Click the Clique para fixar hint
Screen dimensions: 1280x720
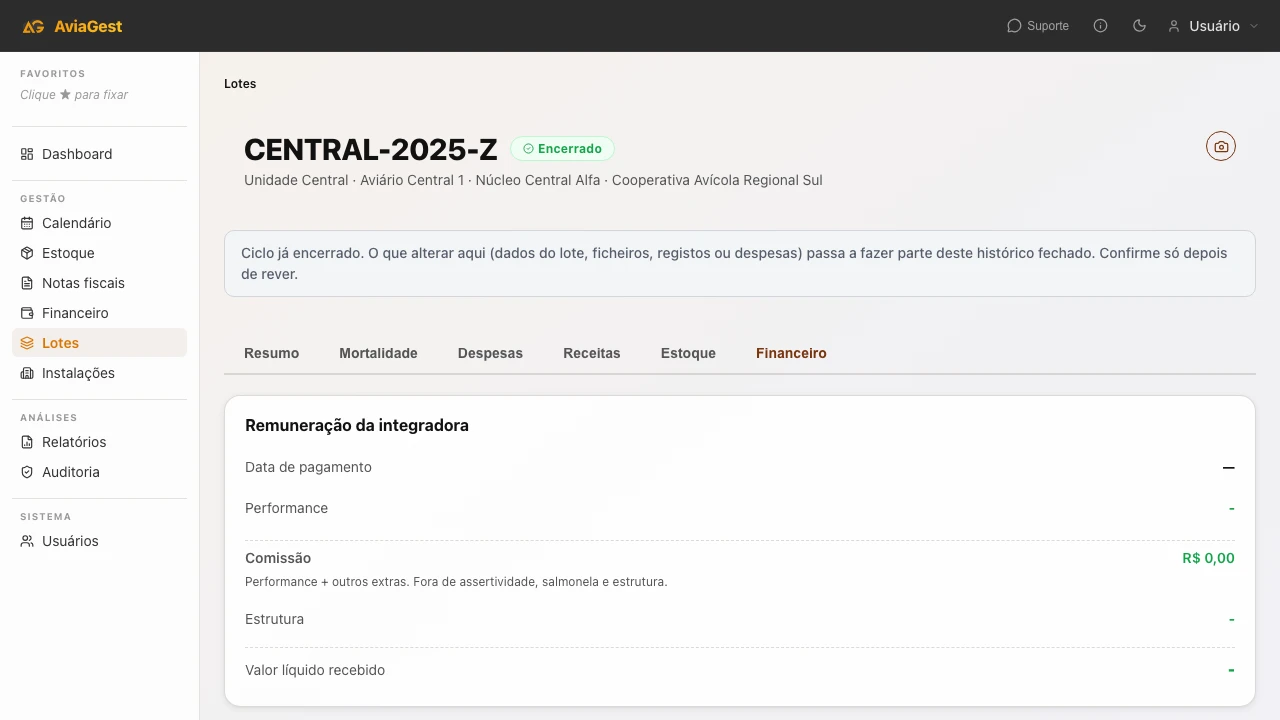point(74,95)
